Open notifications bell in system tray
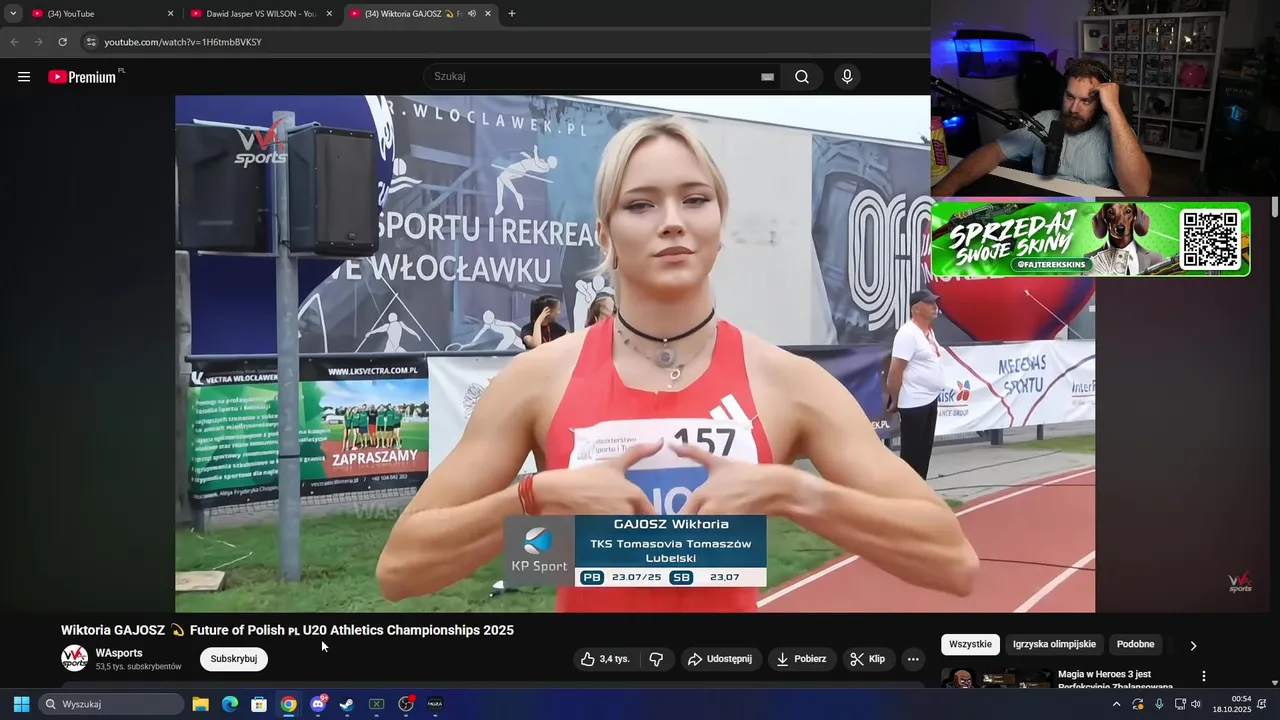The height and width of the screenshot is (720, 1280). click(x=1262, y=704)
